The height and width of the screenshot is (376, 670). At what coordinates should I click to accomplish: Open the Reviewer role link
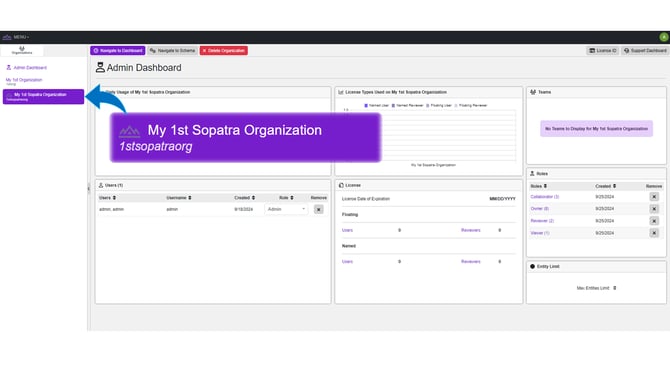coord(542,221)
